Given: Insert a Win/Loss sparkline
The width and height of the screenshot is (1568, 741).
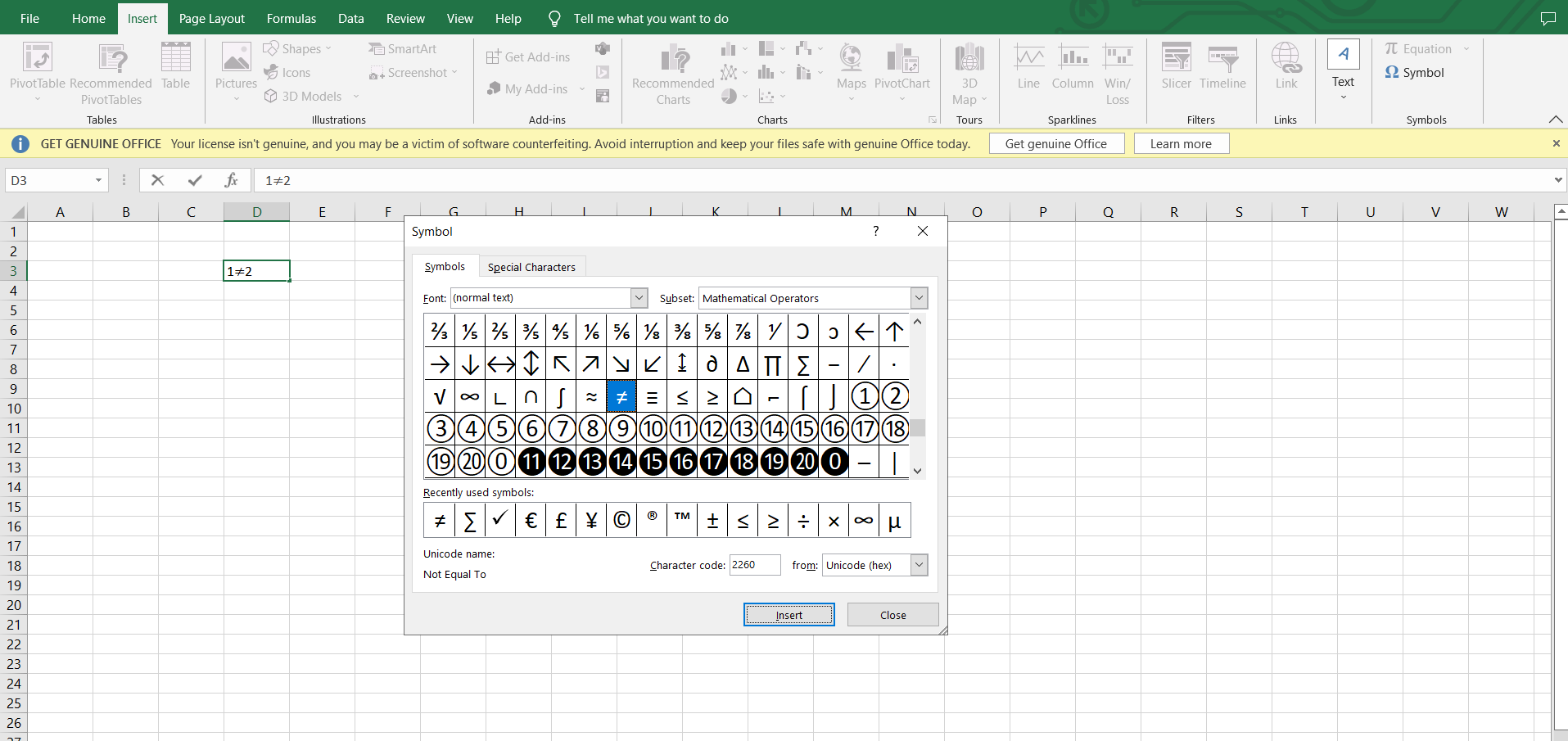Looking at the screenshot, I should pyautogui.click(x=1118, y=75).
